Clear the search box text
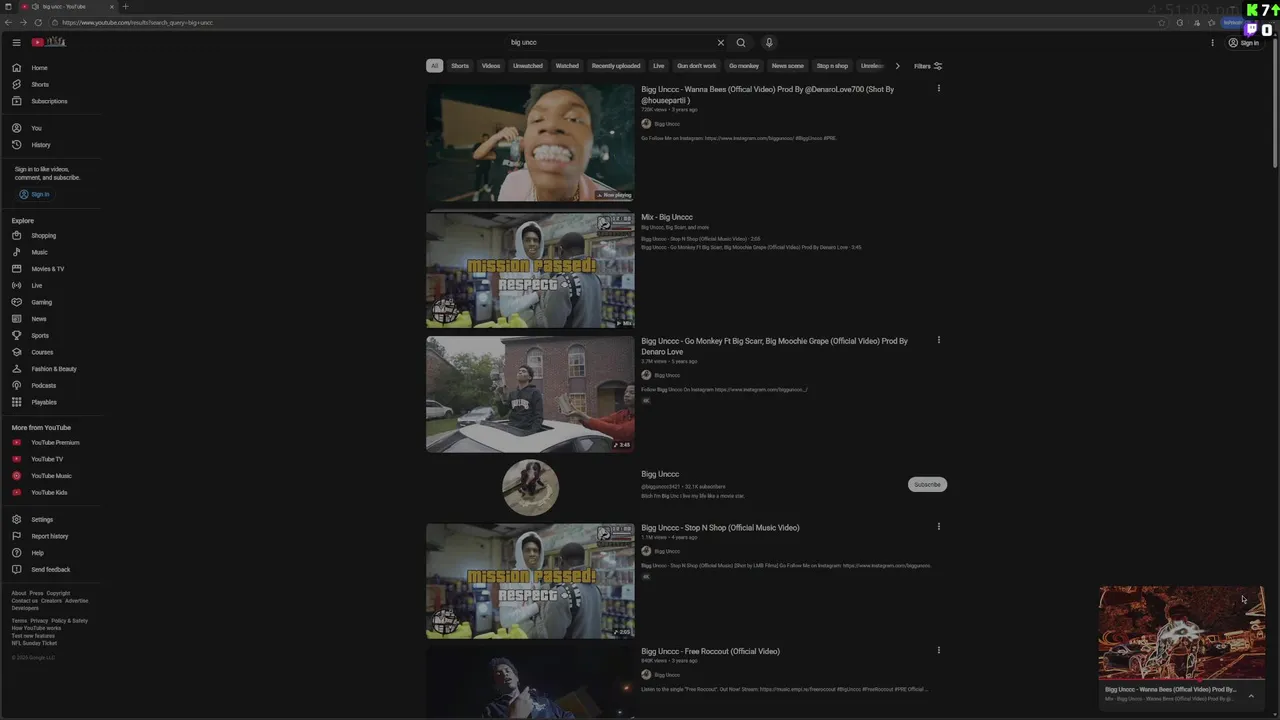Viewport: 1280px width, 720px height. 720,42
